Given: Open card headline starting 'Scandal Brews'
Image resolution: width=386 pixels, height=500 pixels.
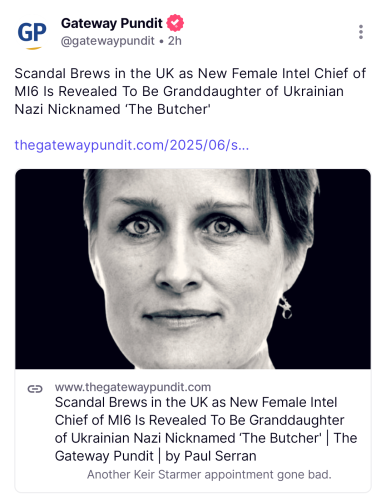Looking at the screenshot, I should (206, 429).
